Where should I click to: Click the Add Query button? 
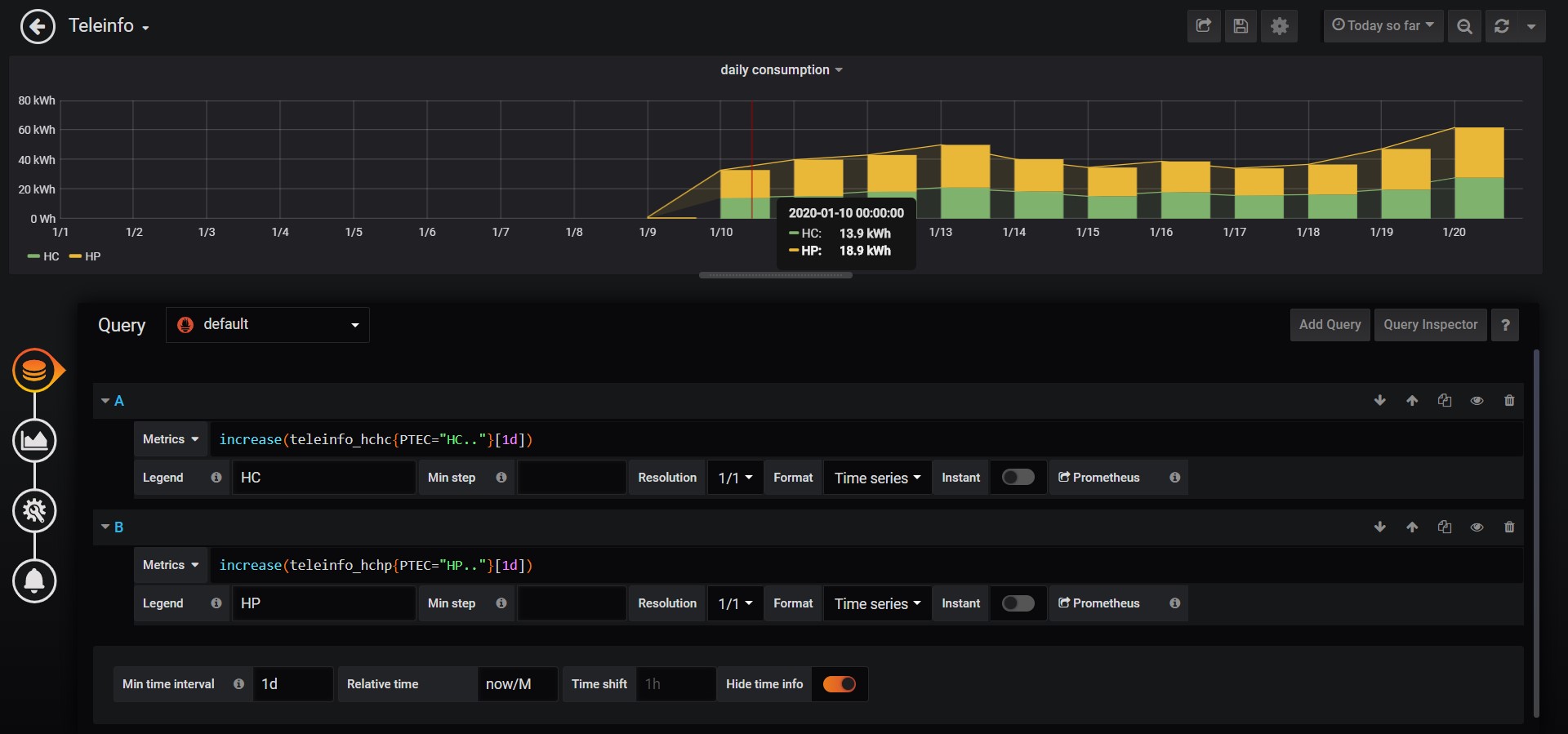1330,325
